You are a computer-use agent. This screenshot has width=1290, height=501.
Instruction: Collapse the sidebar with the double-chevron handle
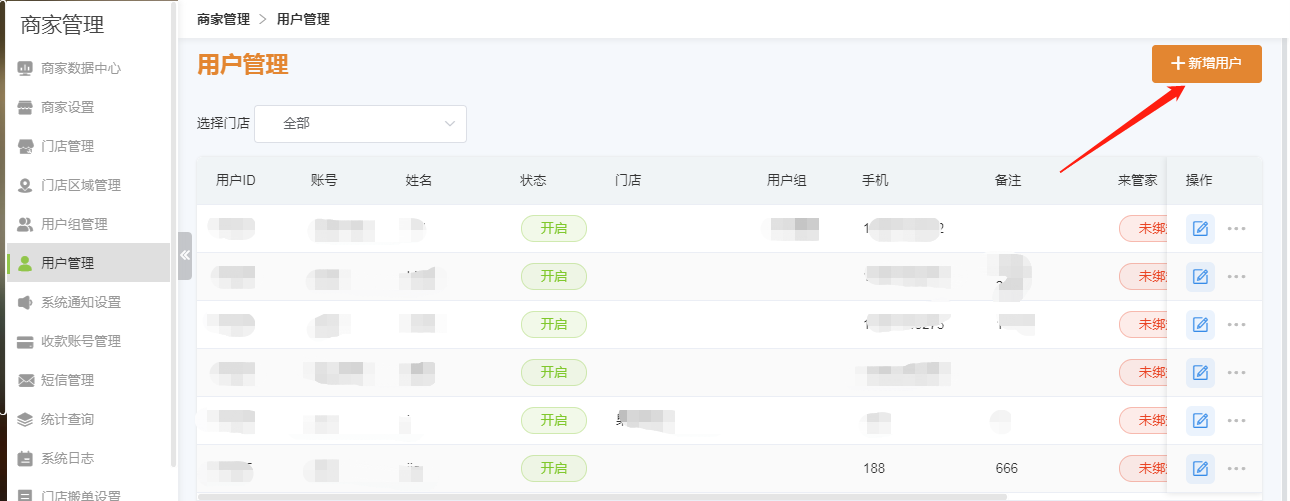(184, 257)
